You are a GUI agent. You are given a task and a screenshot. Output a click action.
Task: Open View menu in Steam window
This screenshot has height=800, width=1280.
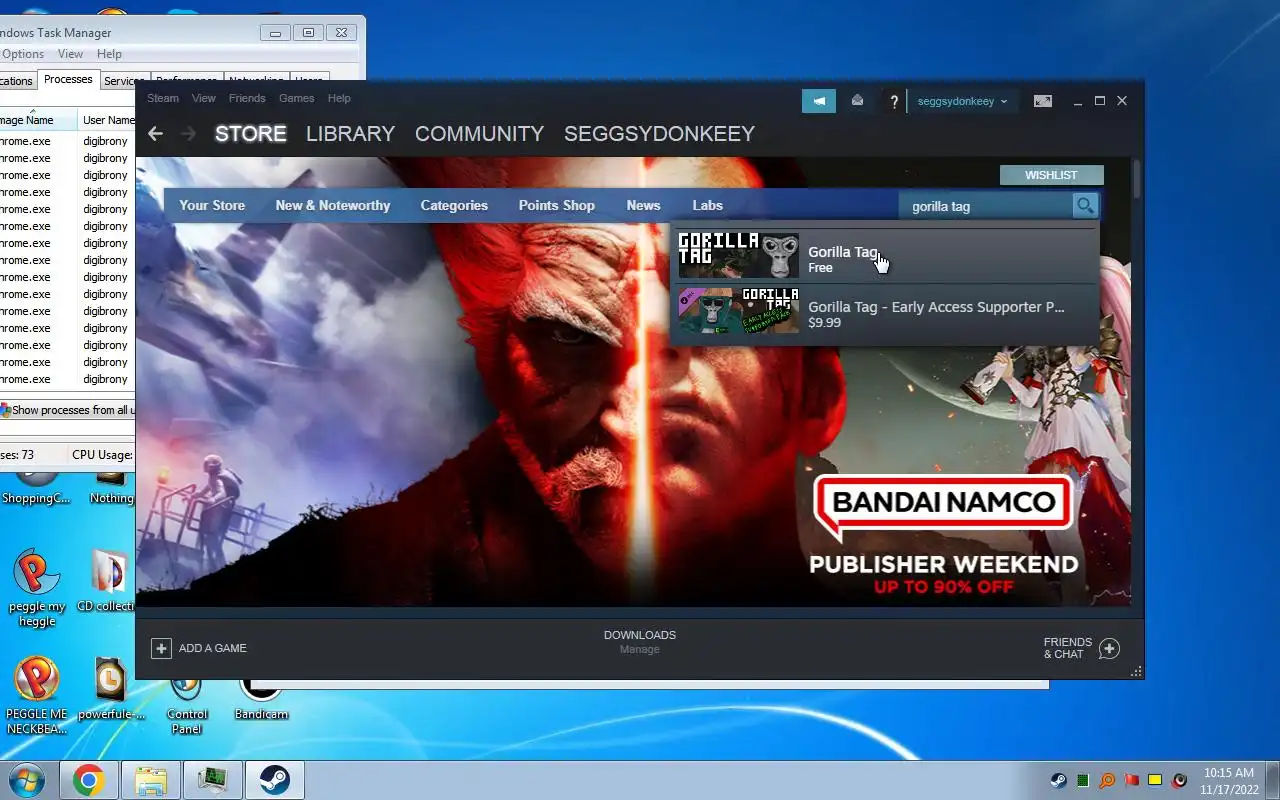coord(204,98)
